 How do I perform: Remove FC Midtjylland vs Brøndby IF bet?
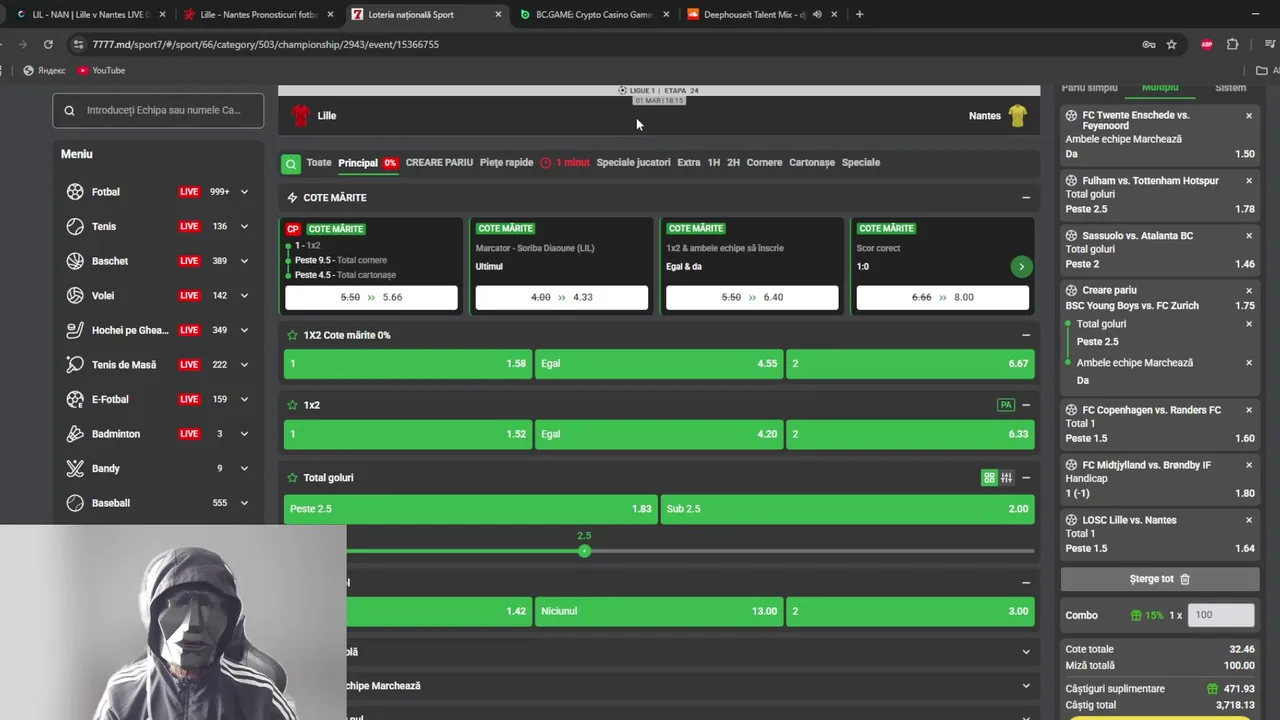[1249, 465]
